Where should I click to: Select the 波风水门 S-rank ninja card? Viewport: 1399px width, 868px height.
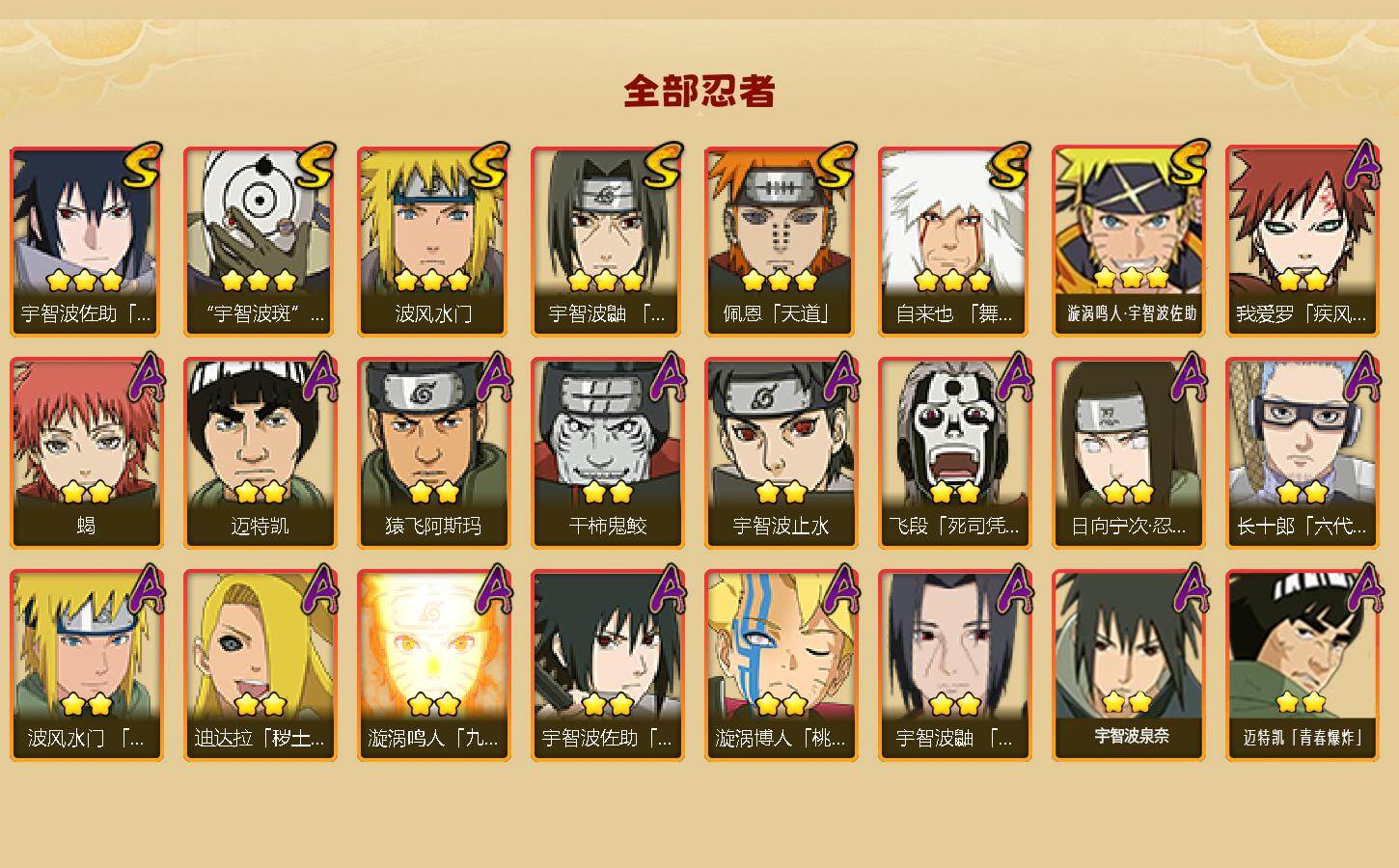(433, 241)
